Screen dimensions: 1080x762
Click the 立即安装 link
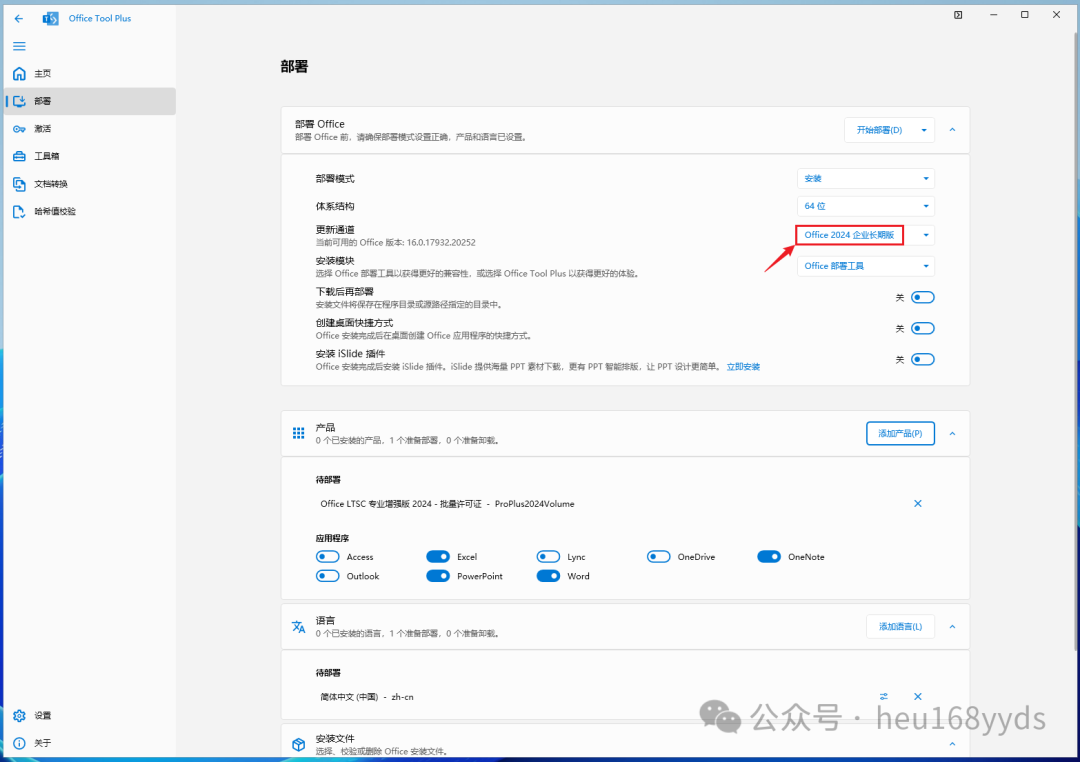click(x=743, y=367)
